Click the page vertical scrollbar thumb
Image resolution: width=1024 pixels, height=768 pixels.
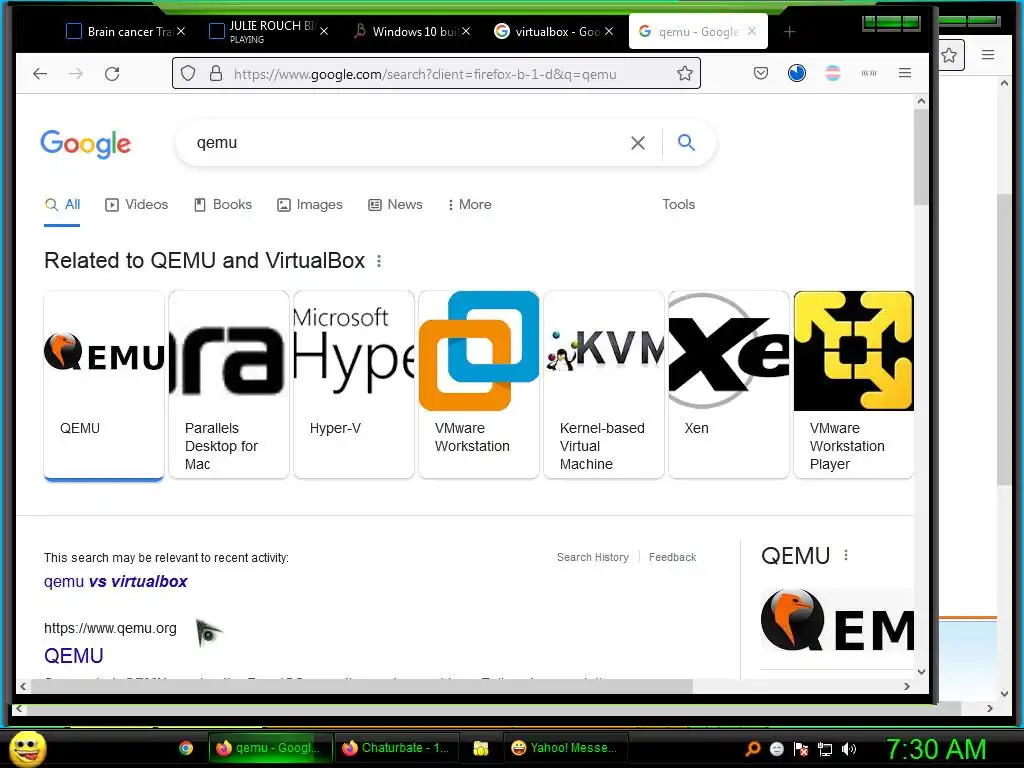pyautogui.click(x=921, y=157)
